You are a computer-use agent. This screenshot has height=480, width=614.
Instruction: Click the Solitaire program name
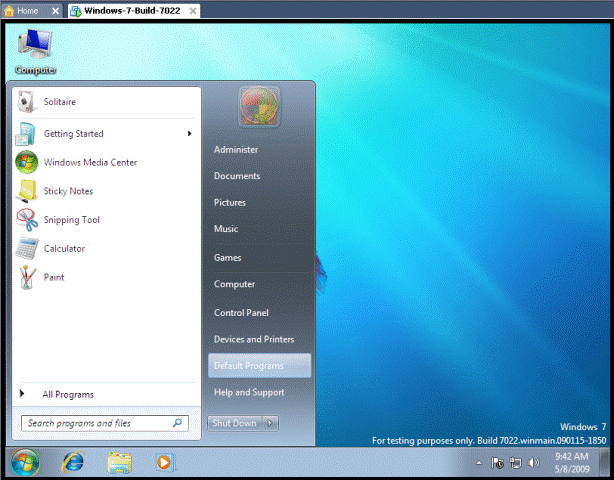[60, 102]
